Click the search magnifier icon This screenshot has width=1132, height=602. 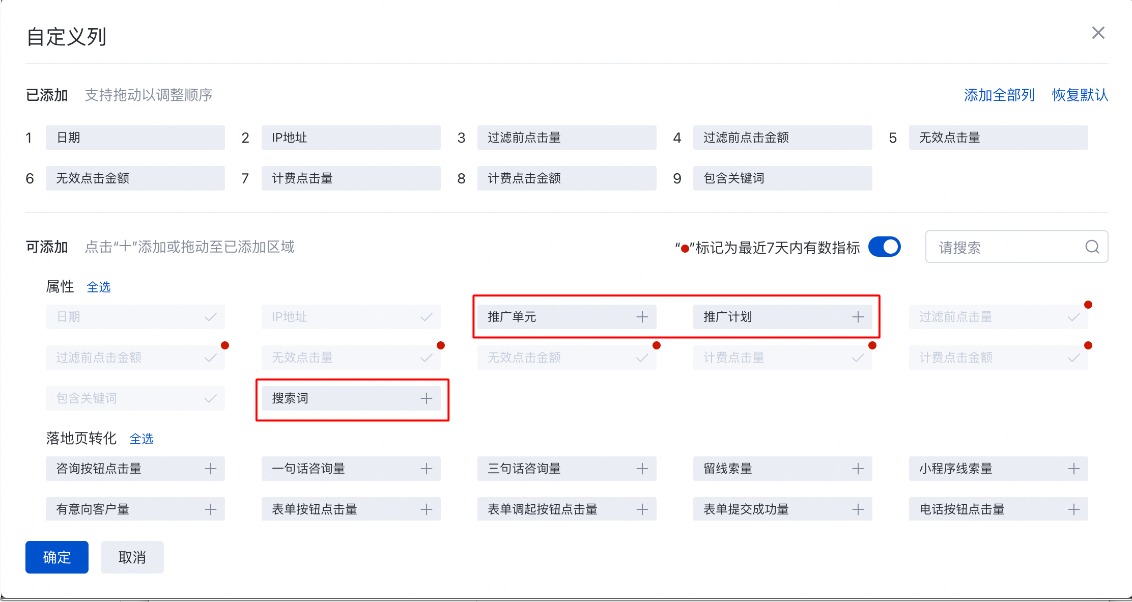coord(1093,247)
